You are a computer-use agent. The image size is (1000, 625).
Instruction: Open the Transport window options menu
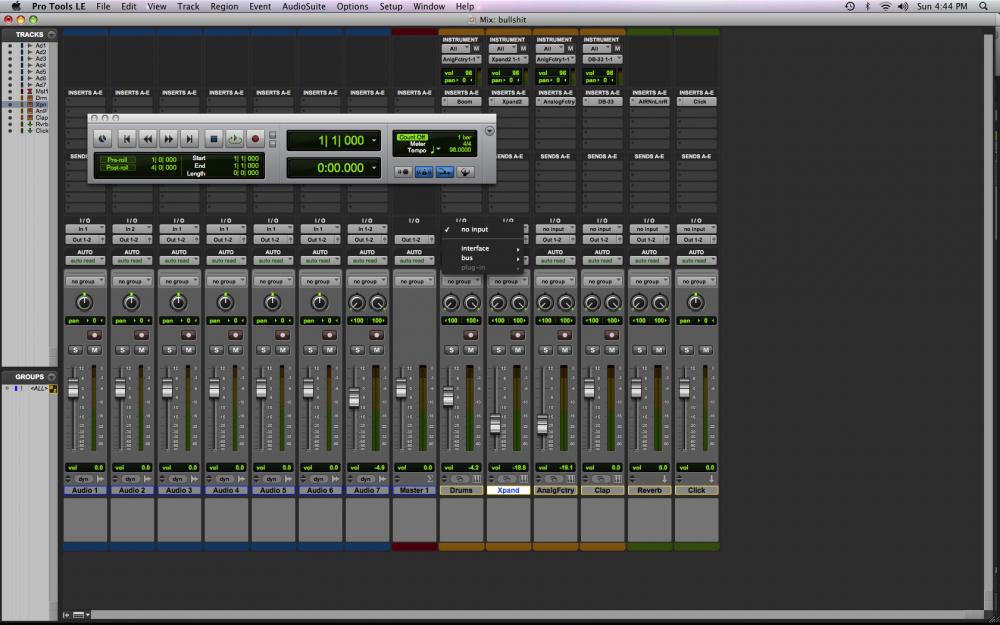(489, 131)
